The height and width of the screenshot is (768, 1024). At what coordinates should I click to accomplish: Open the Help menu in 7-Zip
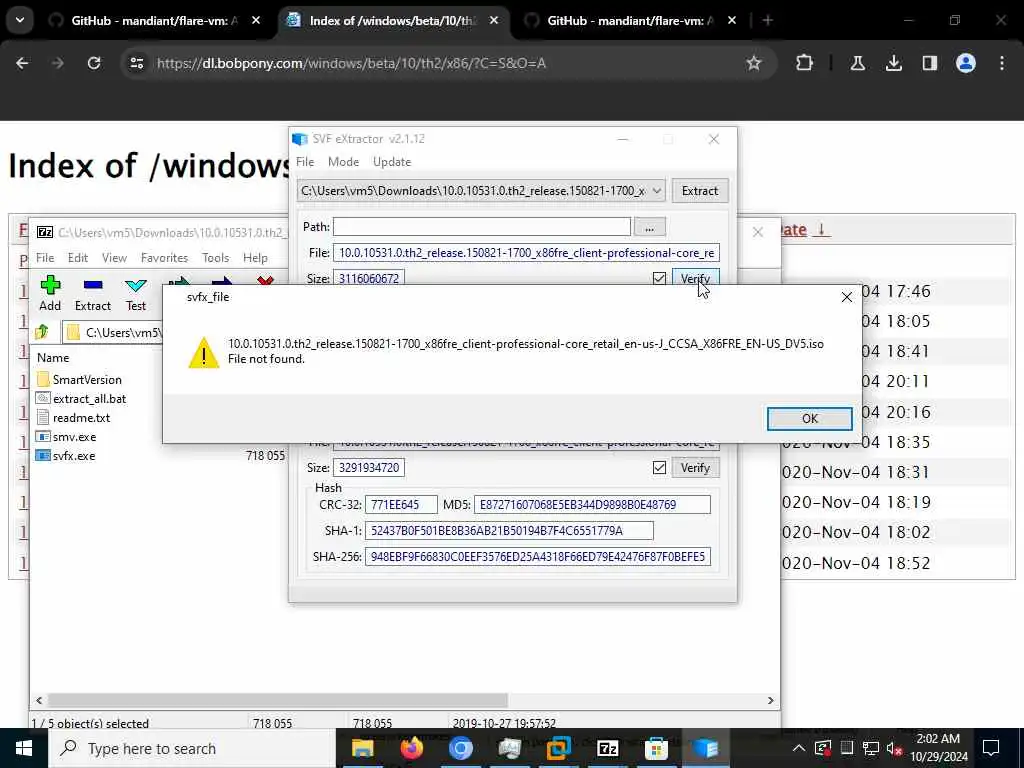click(255, 258)
